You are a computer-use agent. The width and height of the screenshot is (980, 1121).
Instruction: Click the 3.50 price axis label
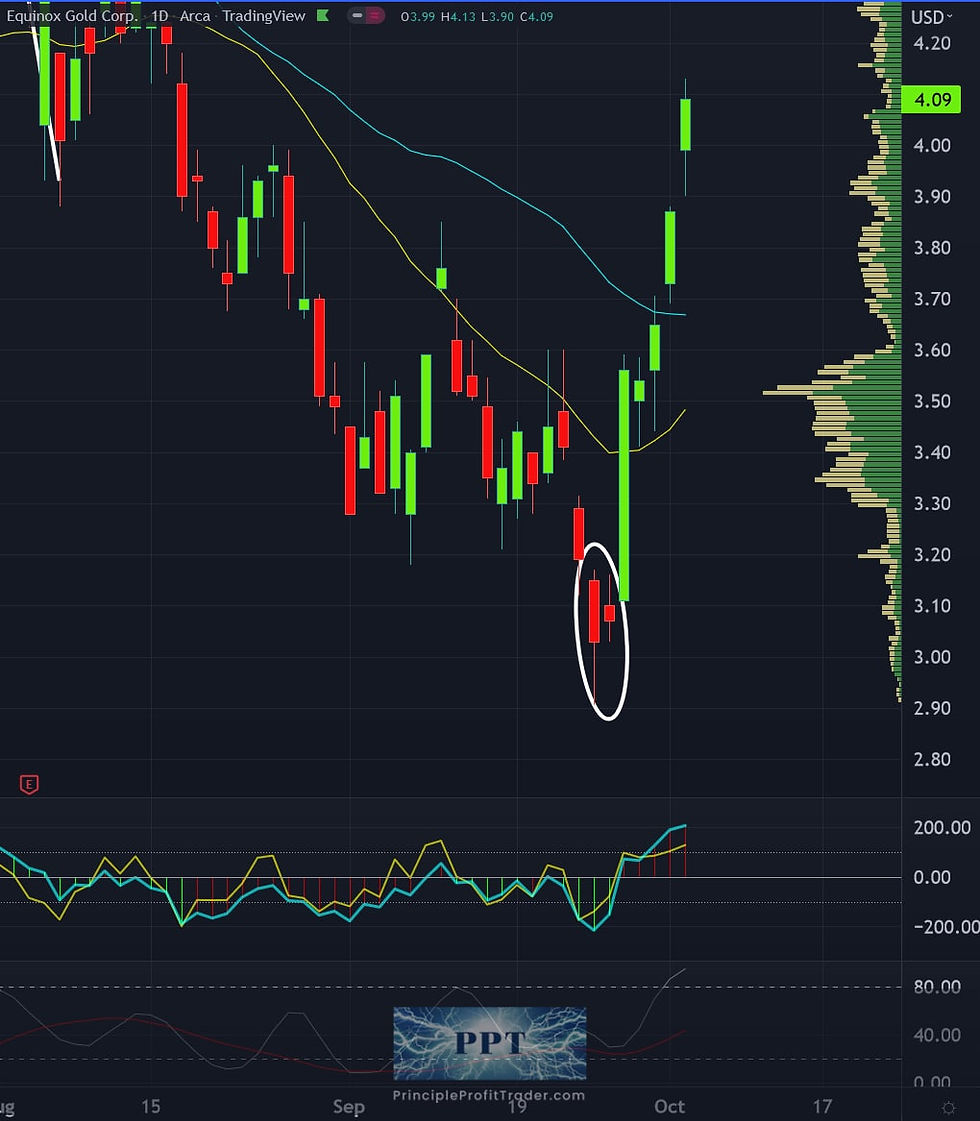(x=932, y=401)
